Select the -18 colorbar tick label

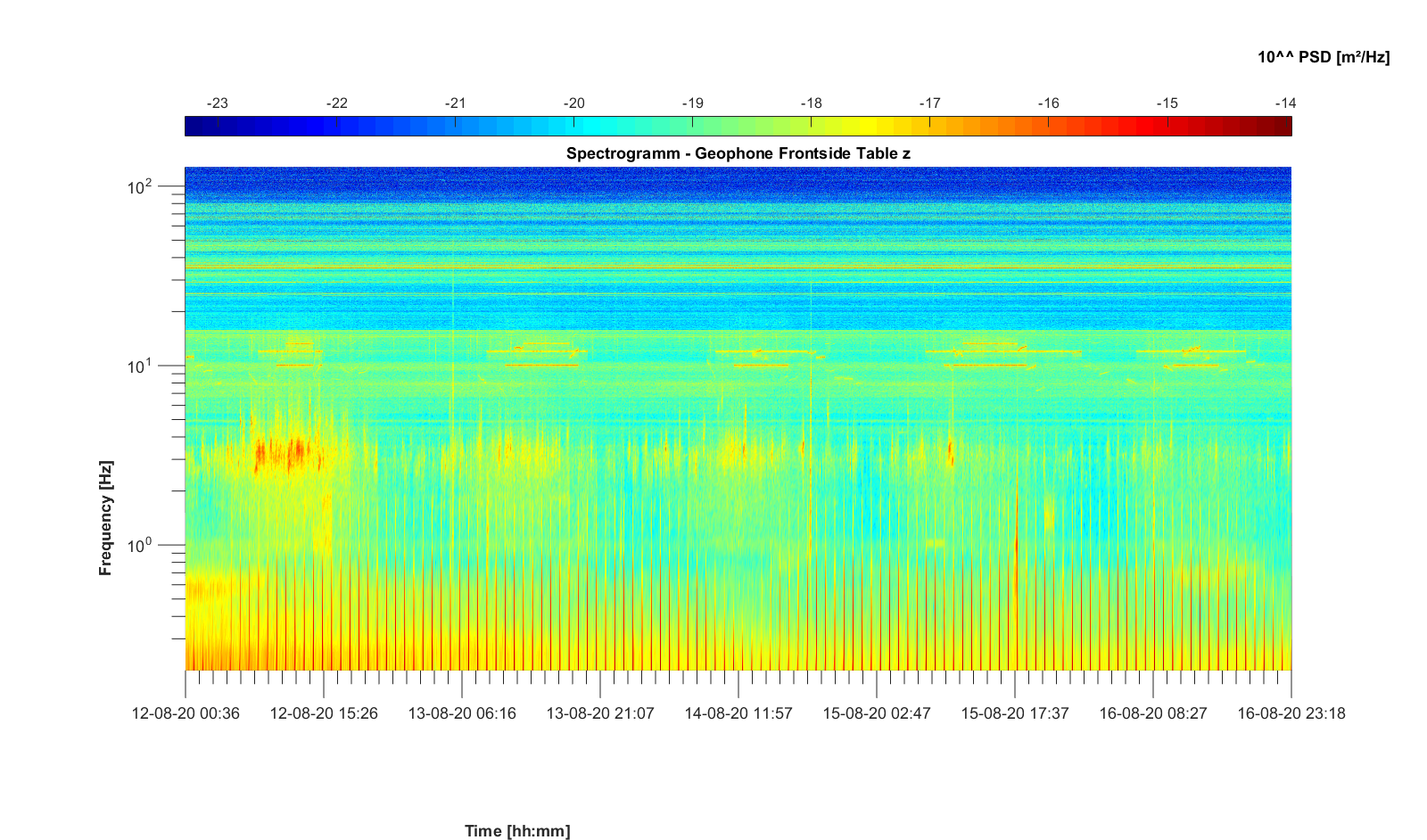click(811, 103)
